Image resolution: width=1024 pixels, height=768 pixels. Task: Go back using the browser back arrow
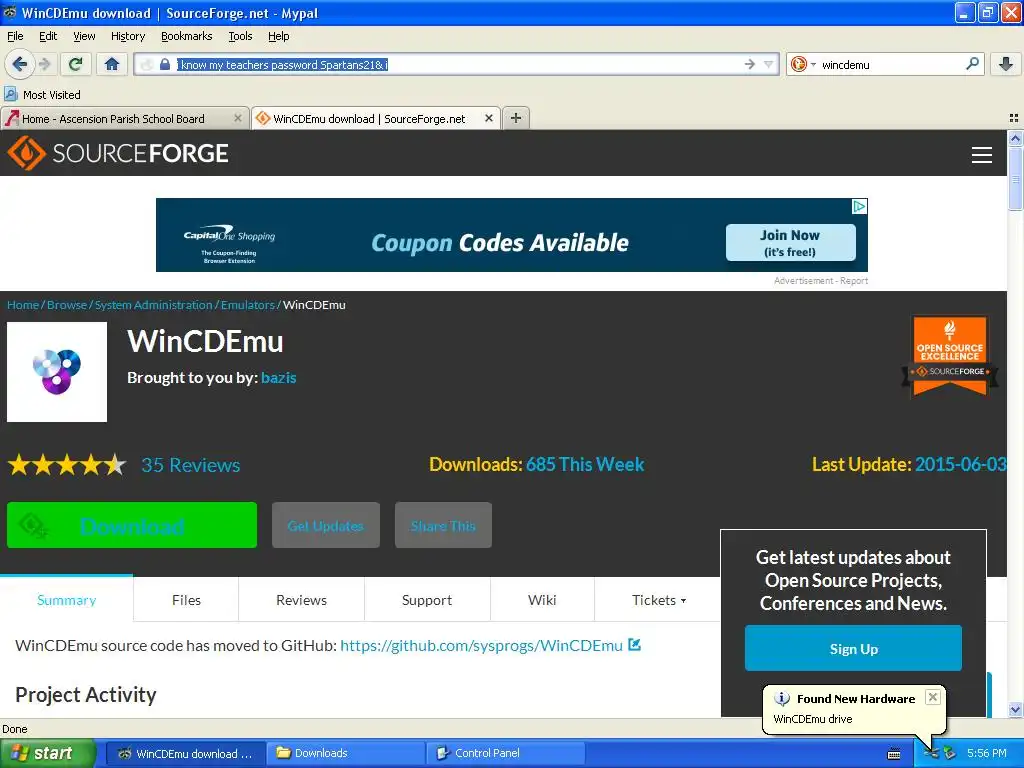[x=20, y=64]
